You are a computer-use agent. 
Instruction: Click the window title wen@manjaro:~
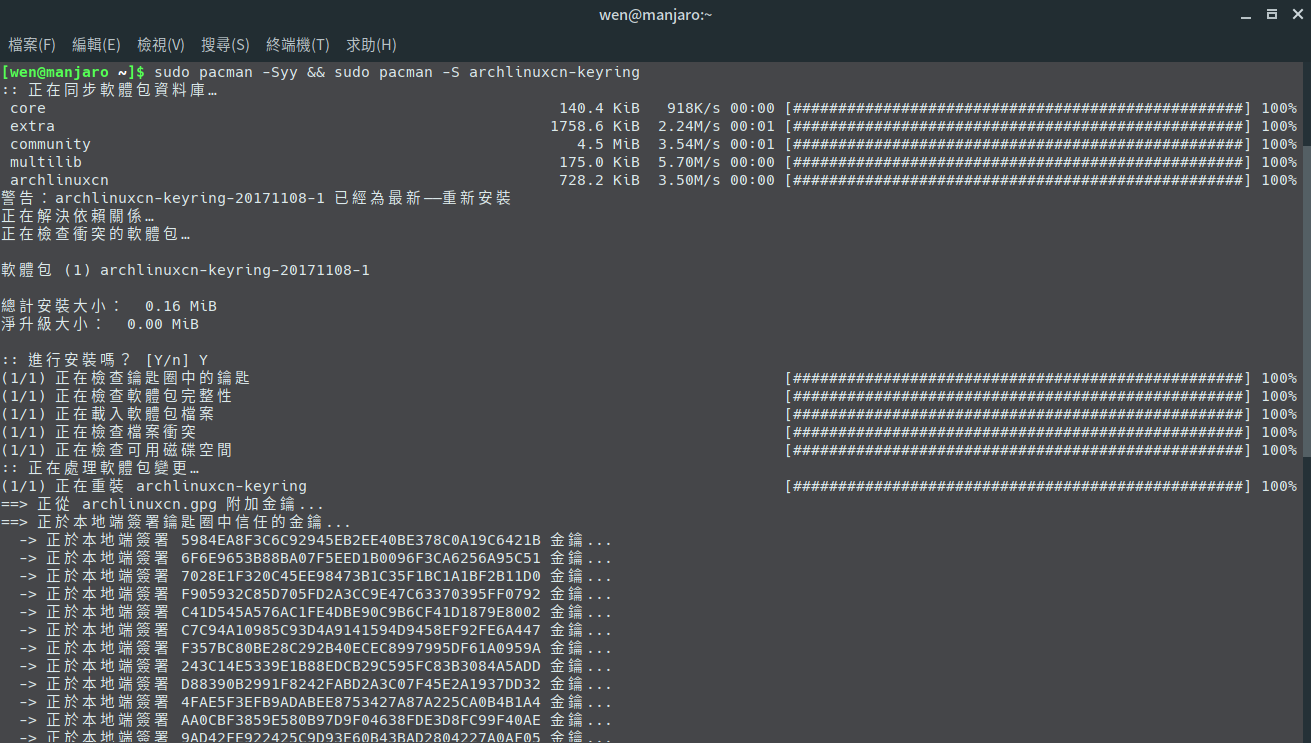[x=655, y=14]
